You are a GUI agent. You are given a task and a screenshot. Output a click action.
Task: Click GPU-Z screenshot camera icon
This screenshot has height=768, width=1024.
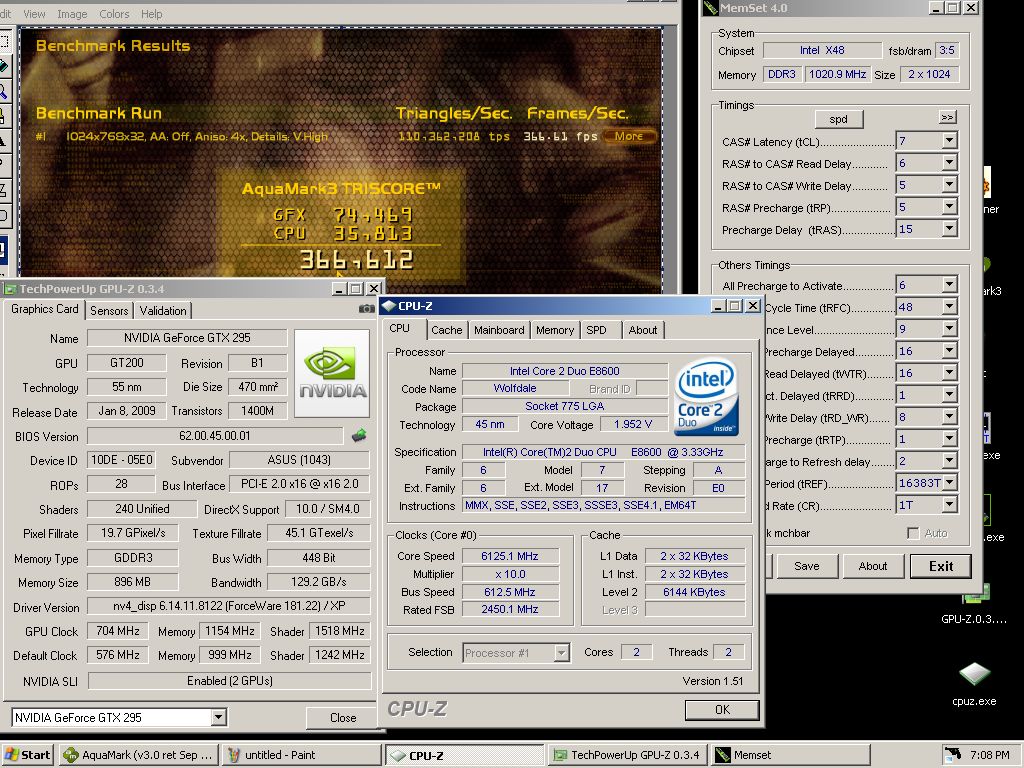(367, 309)
